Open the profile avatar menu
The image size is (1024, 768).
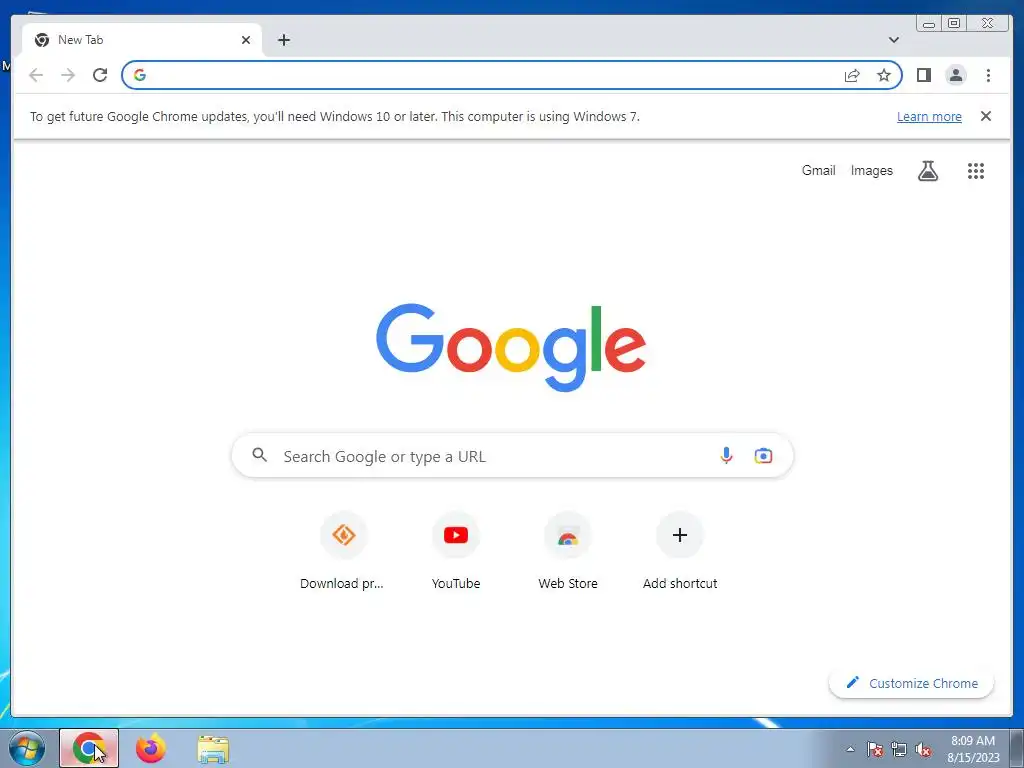[x=956, y=75]
